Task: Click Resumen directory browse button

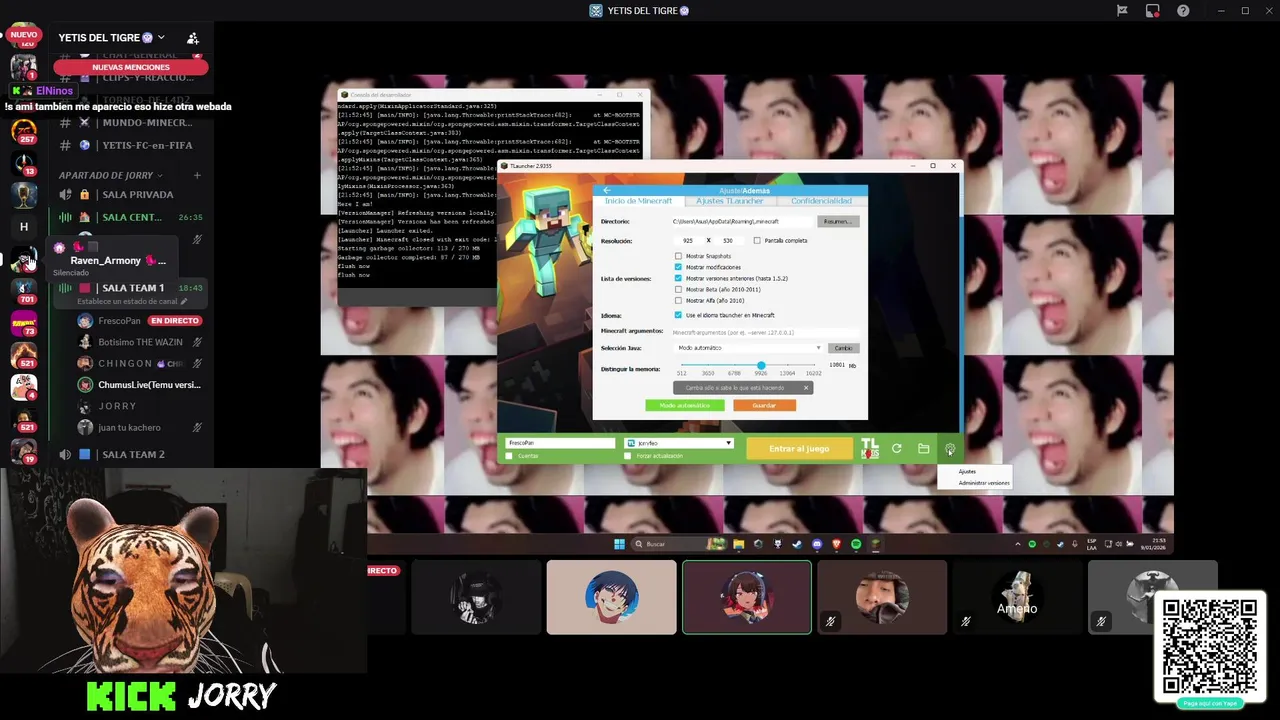Action: coord(838,221)
